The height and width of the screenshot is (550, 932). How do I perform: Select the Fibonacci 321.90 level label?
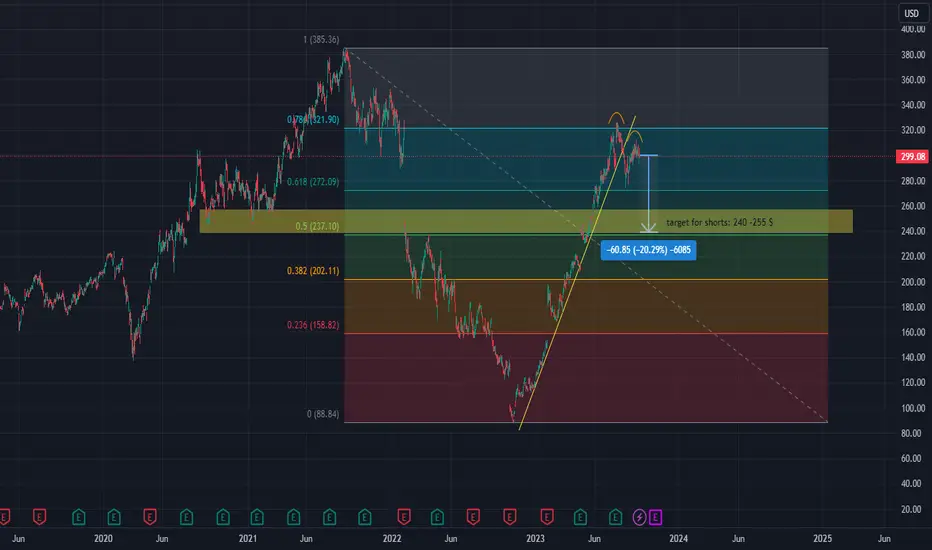[313, 119]
